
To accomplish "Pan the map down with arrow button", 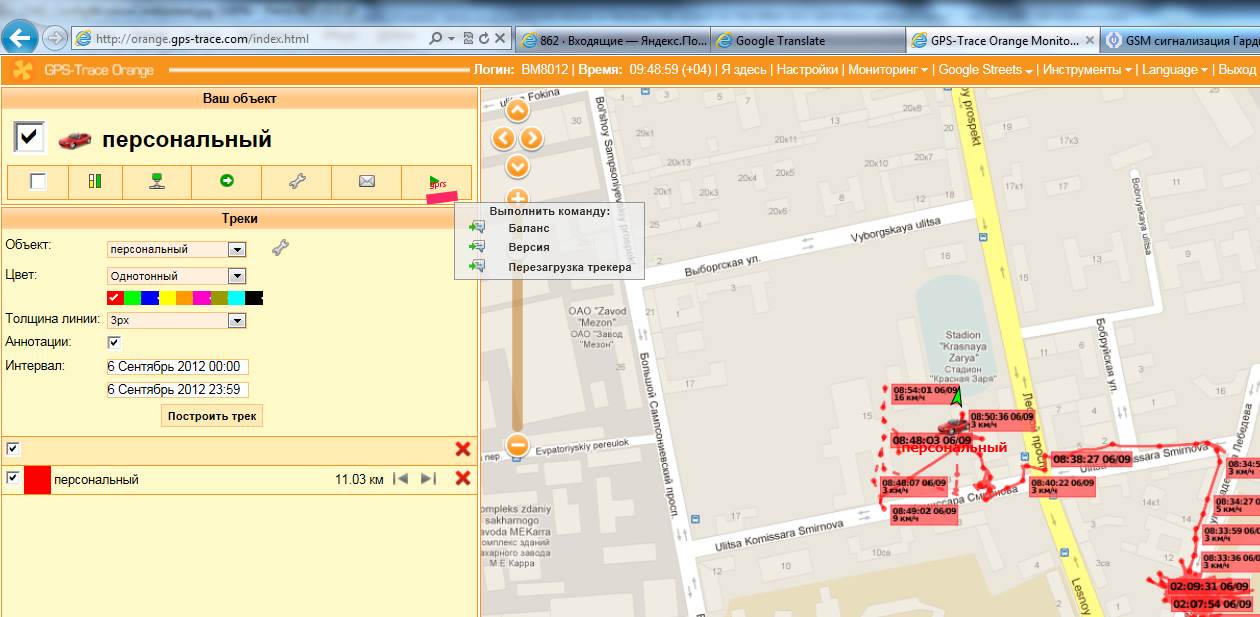I will point(517,166).
